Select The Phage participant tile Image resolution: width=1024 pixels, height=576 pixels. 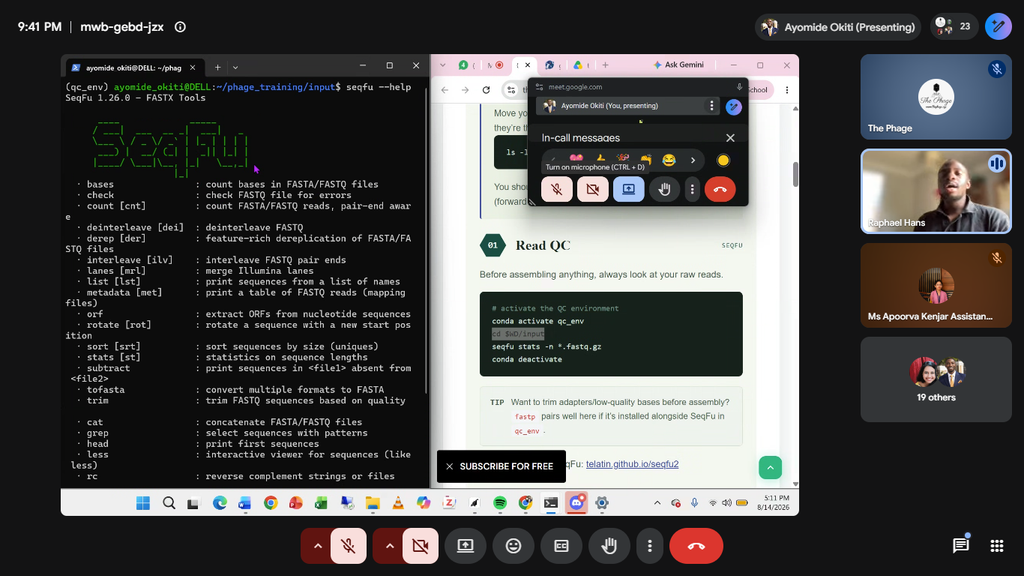click(936, 97)
